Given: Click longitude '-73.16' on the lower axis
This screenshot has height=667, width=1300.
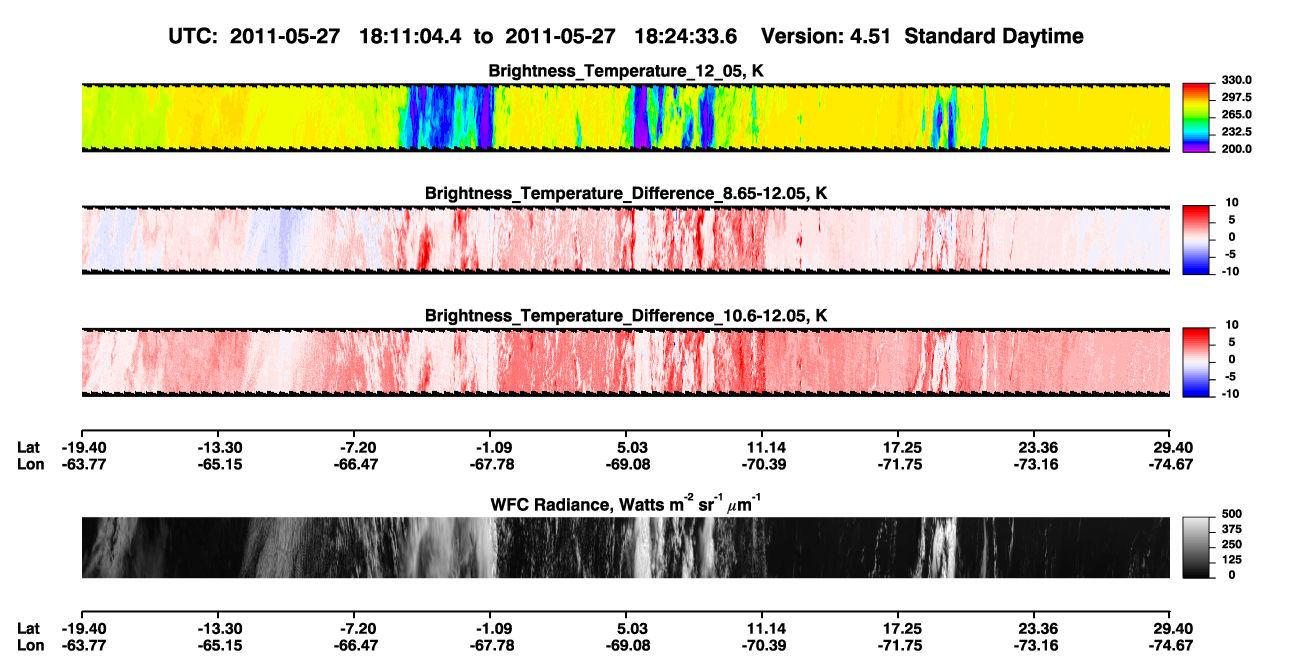Looking at the screenshot, I should (1038, 645).
